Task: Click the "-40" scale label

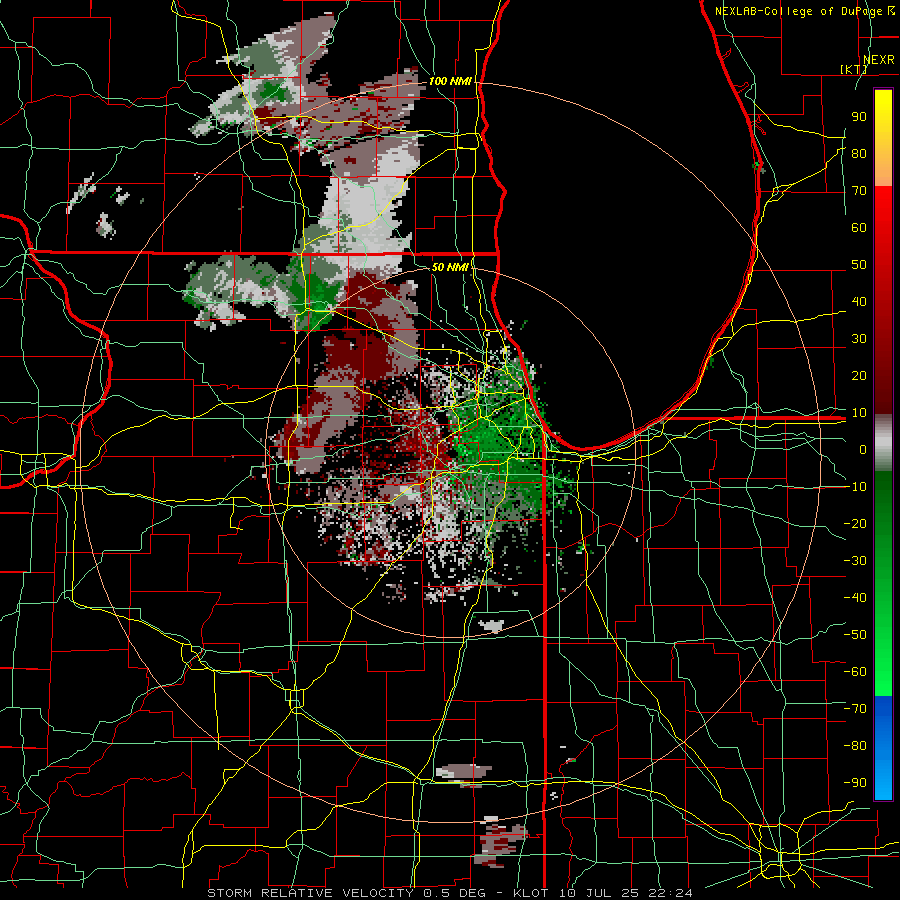Action: 855,598
